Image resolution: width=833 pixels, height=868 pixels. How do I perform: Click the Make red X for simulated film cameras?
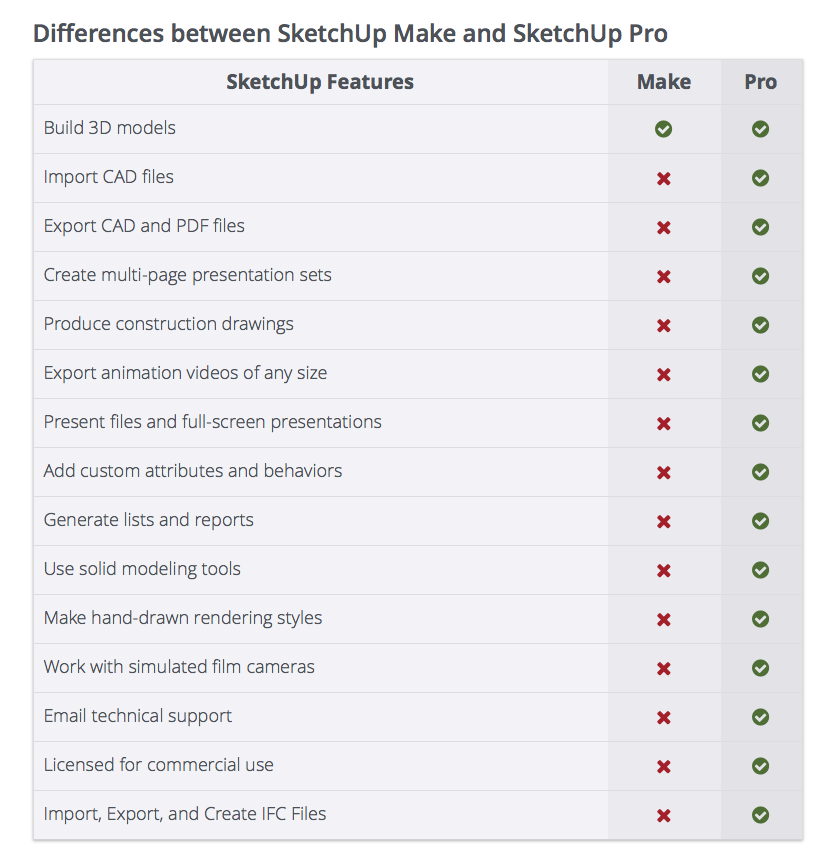click(663, 668)
